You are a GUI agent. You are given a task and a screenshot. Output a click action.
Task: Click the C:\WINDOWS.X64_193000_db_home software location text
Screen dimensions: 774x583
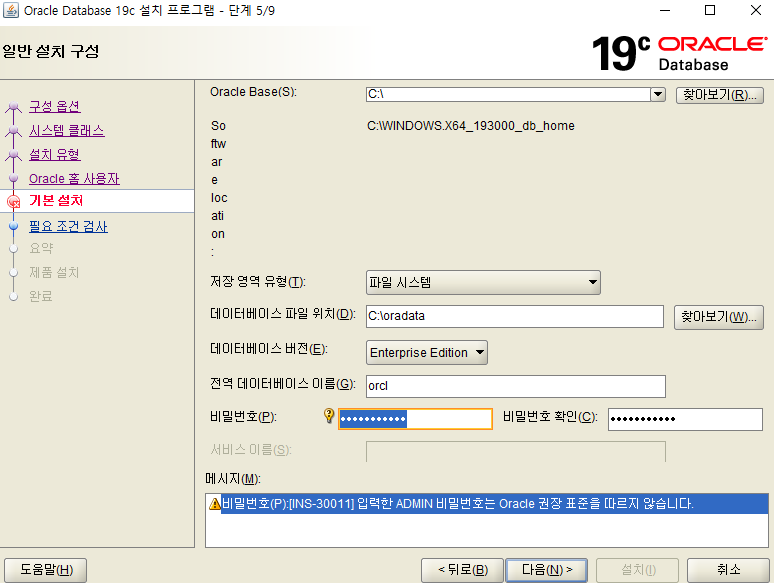click(470, 126)
